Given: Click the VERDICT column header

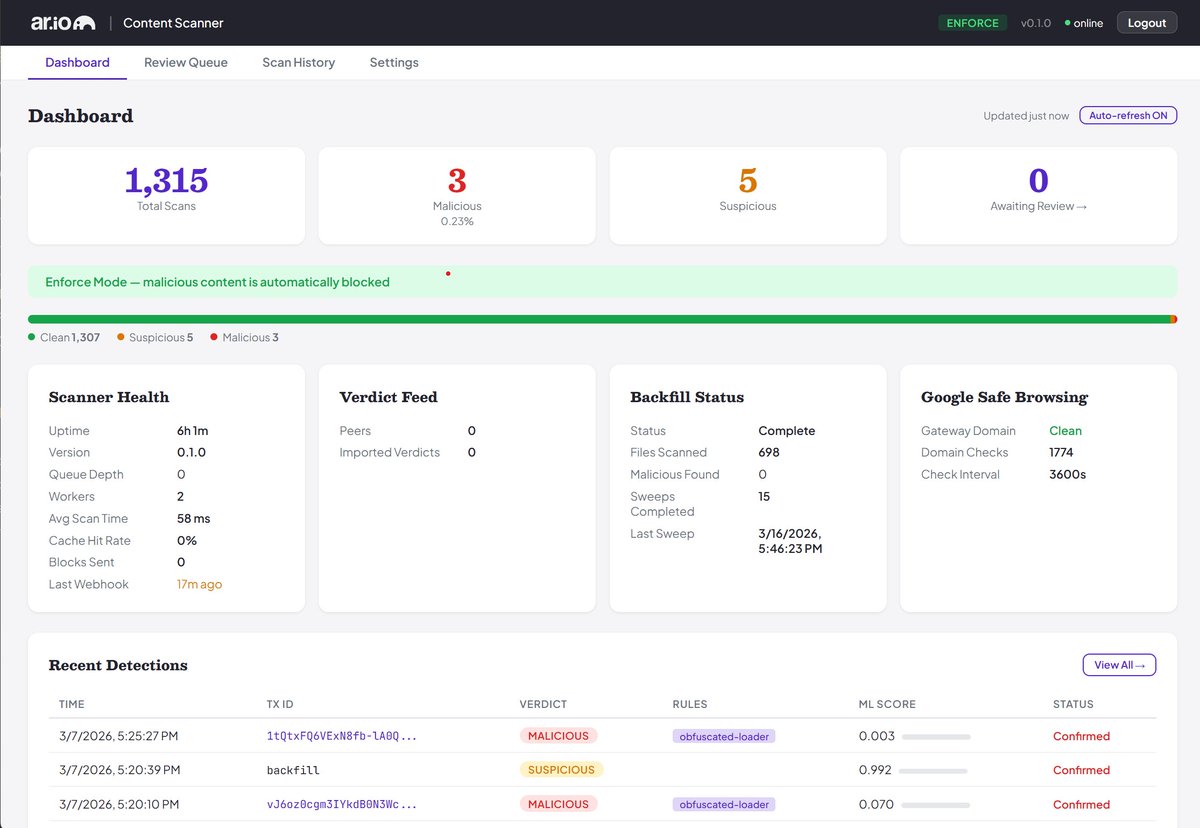Looking at the screenshot, I should (543, 704).
